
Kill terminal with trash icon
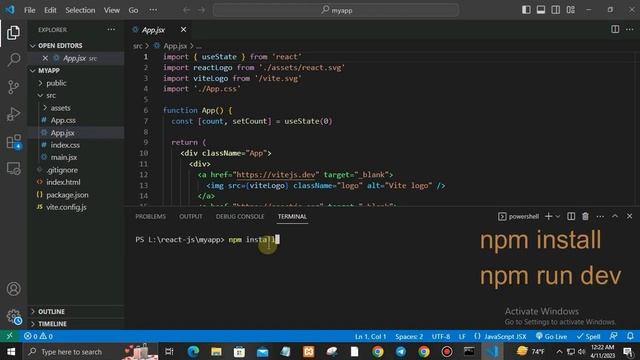coord(585,216)
